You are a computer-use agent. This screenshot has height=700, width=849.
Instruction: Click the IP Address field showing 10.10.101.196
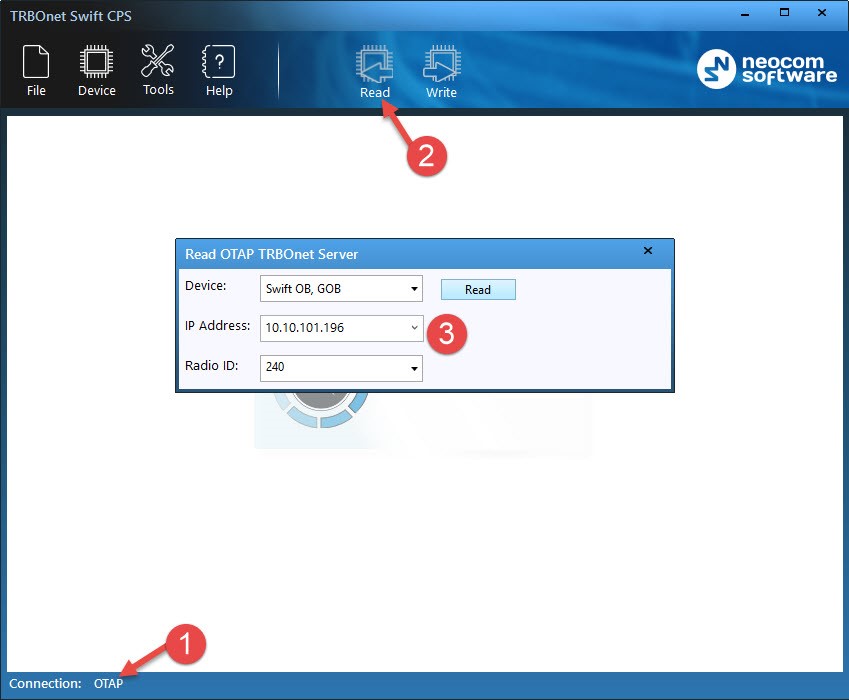(x=341, y=328)
